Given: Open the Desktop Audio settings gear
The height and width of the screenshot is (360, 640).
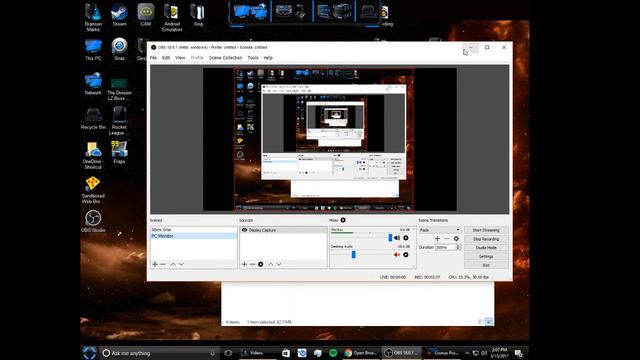Looking at the screenshot, I should [x=406, y=255].
